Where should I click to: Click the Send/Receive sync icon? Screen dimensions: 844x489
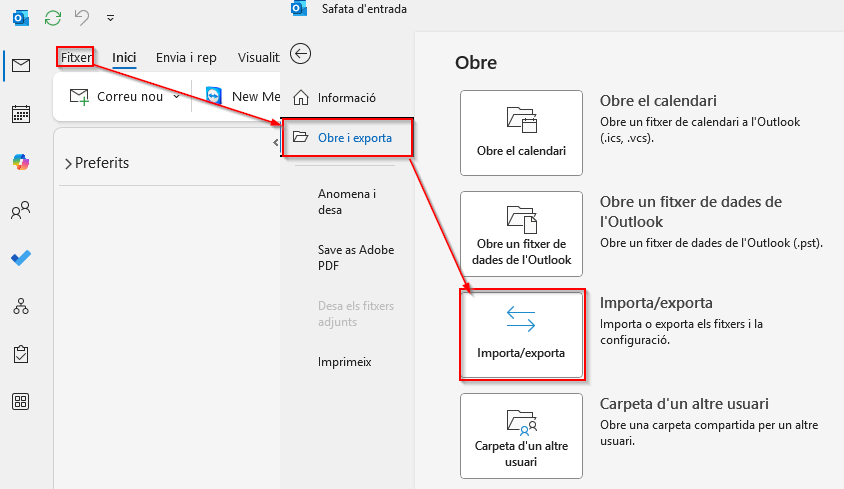pyautogui.click(x=53, y=17)
